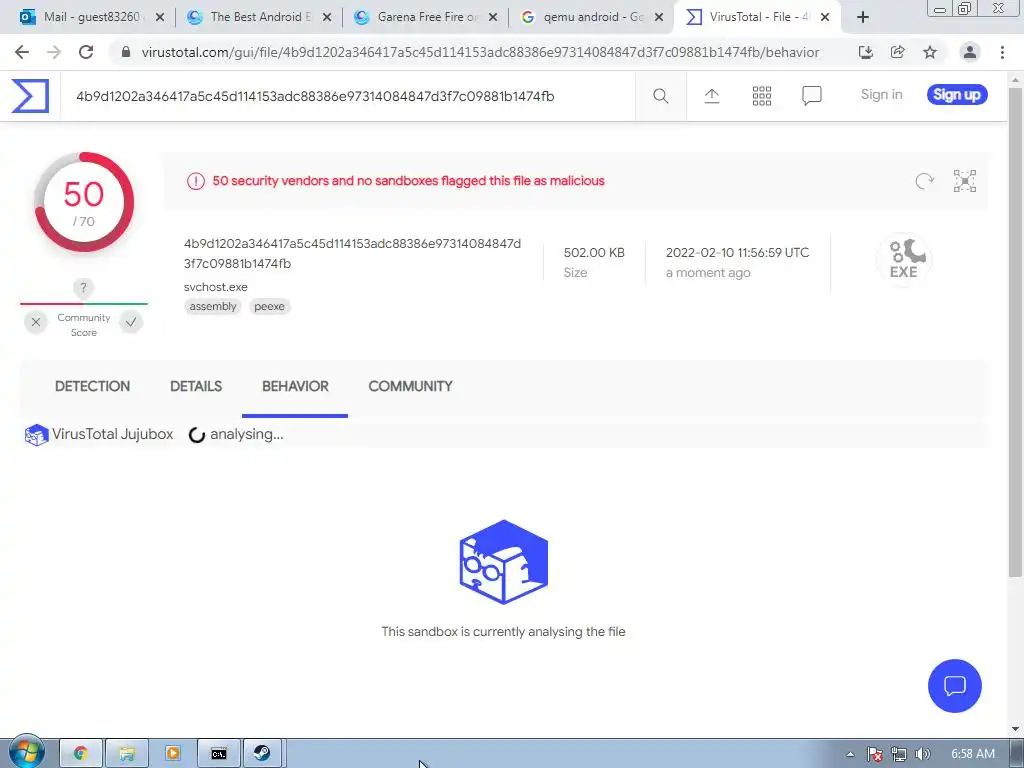The height and width of the screenshot is (768, 1024).
Task: Click the 502.00 KB size value
Action: point(594,253)
